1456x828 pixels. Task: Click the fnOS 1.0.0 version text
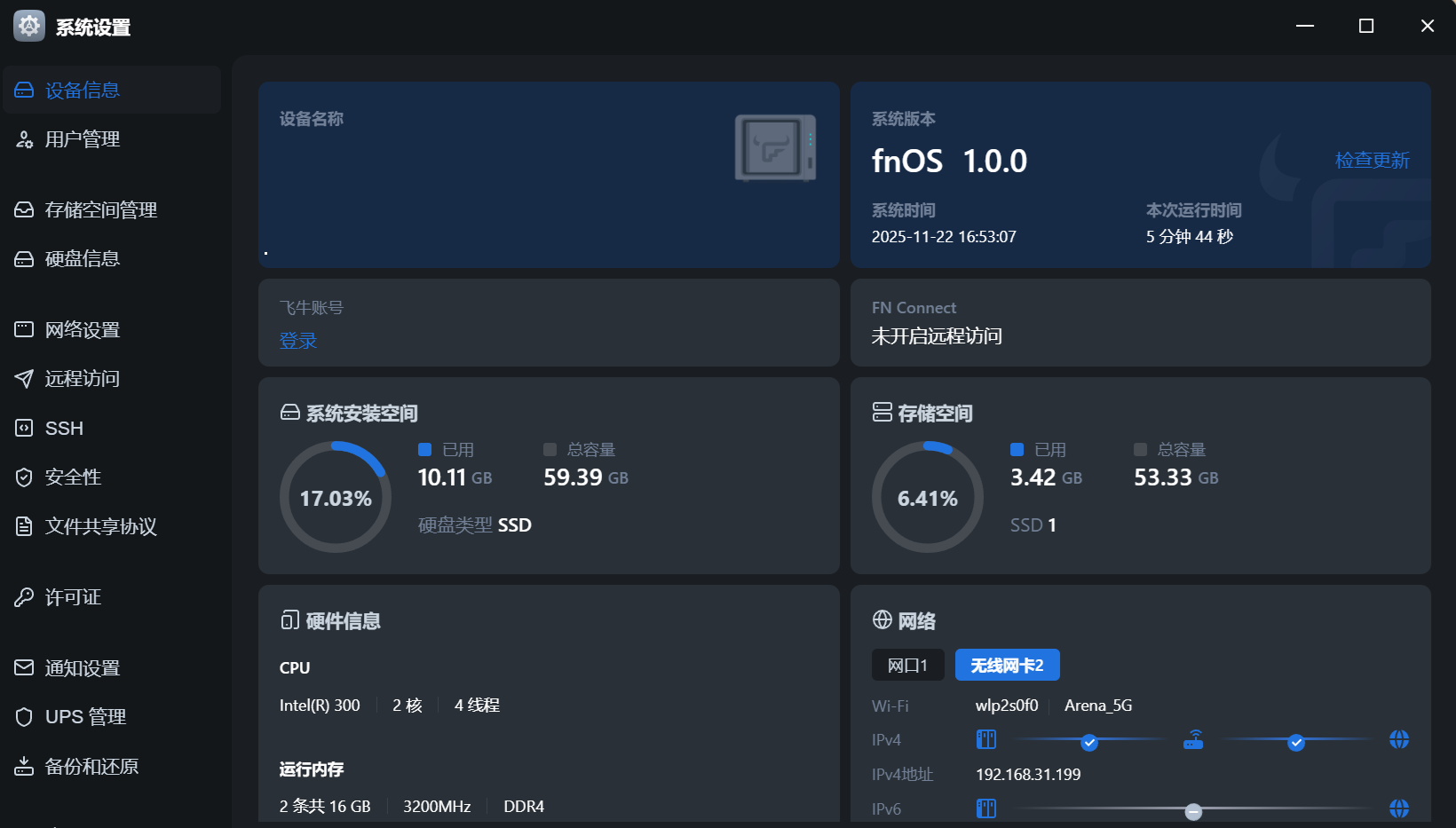(949, 162)
